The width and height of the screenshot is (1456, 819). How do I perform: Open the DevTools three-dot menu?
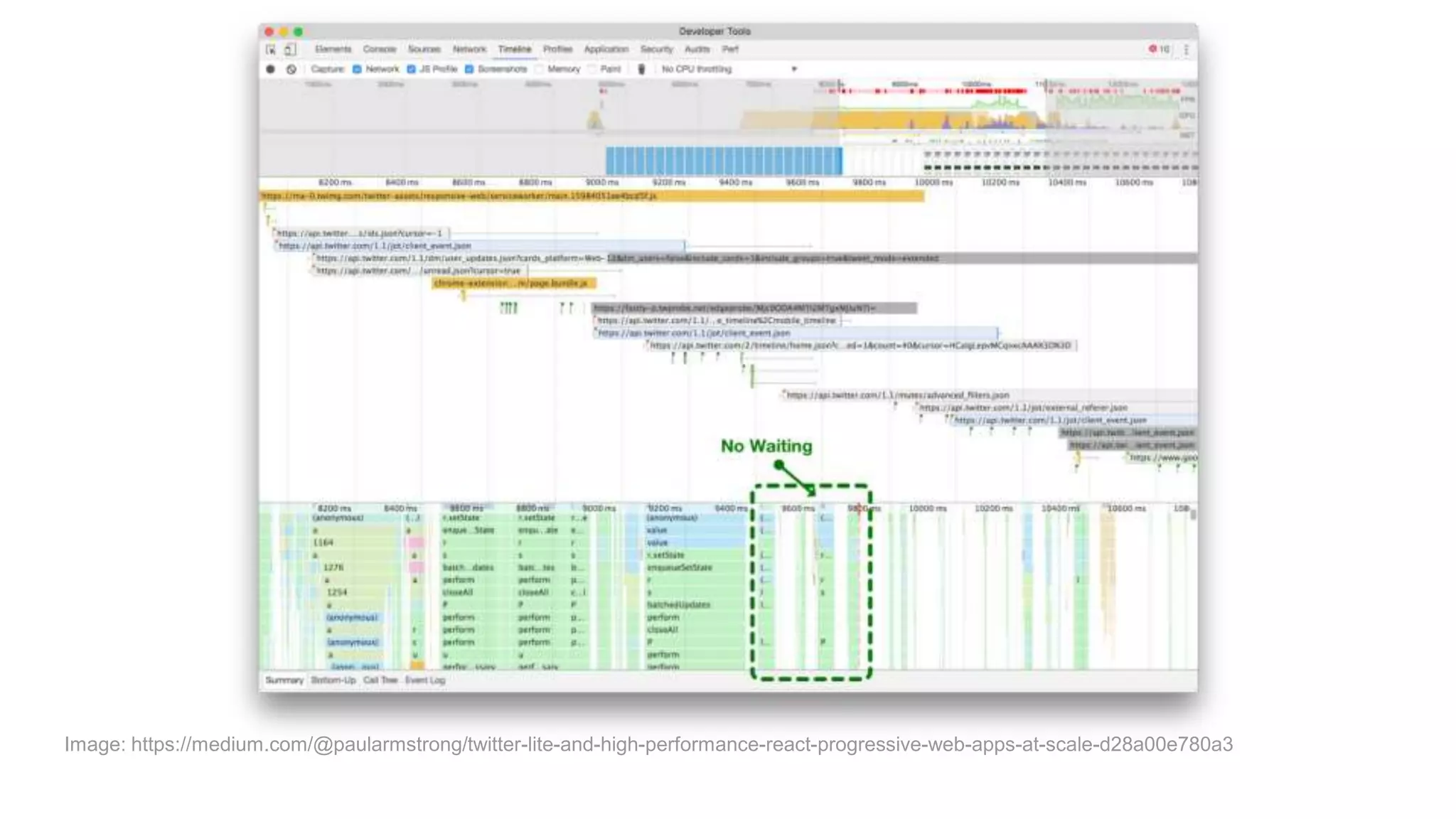tap(1186, 50)
